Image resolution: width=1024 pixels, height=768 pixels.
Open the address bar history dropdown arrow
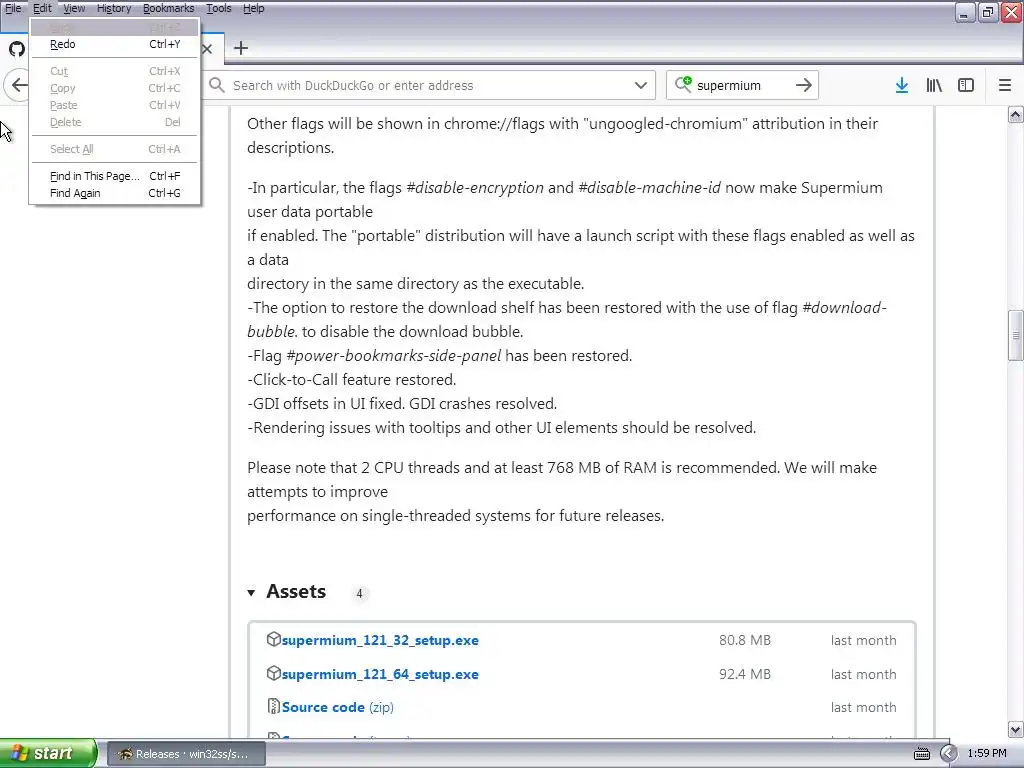coord(641,86)
